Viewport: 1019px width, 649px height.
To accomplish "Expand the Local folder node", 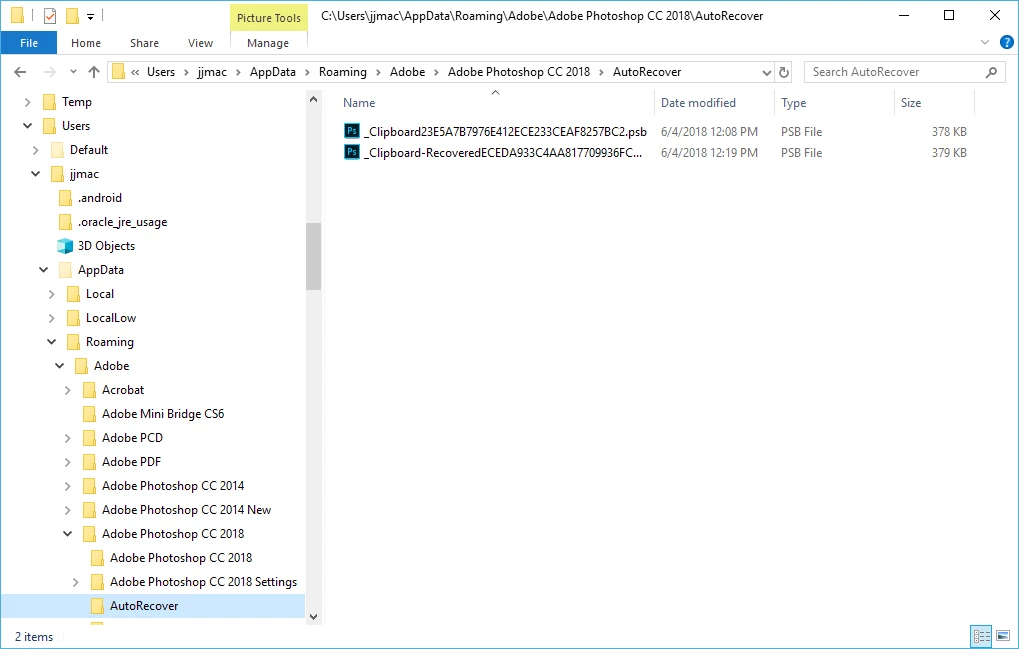I will coord(51,294).
